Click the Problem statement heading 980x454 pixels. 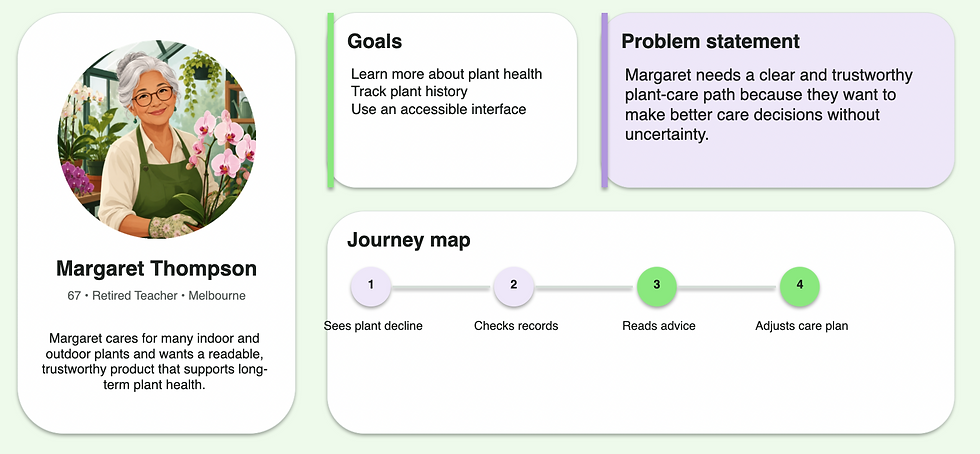point(710,41)
